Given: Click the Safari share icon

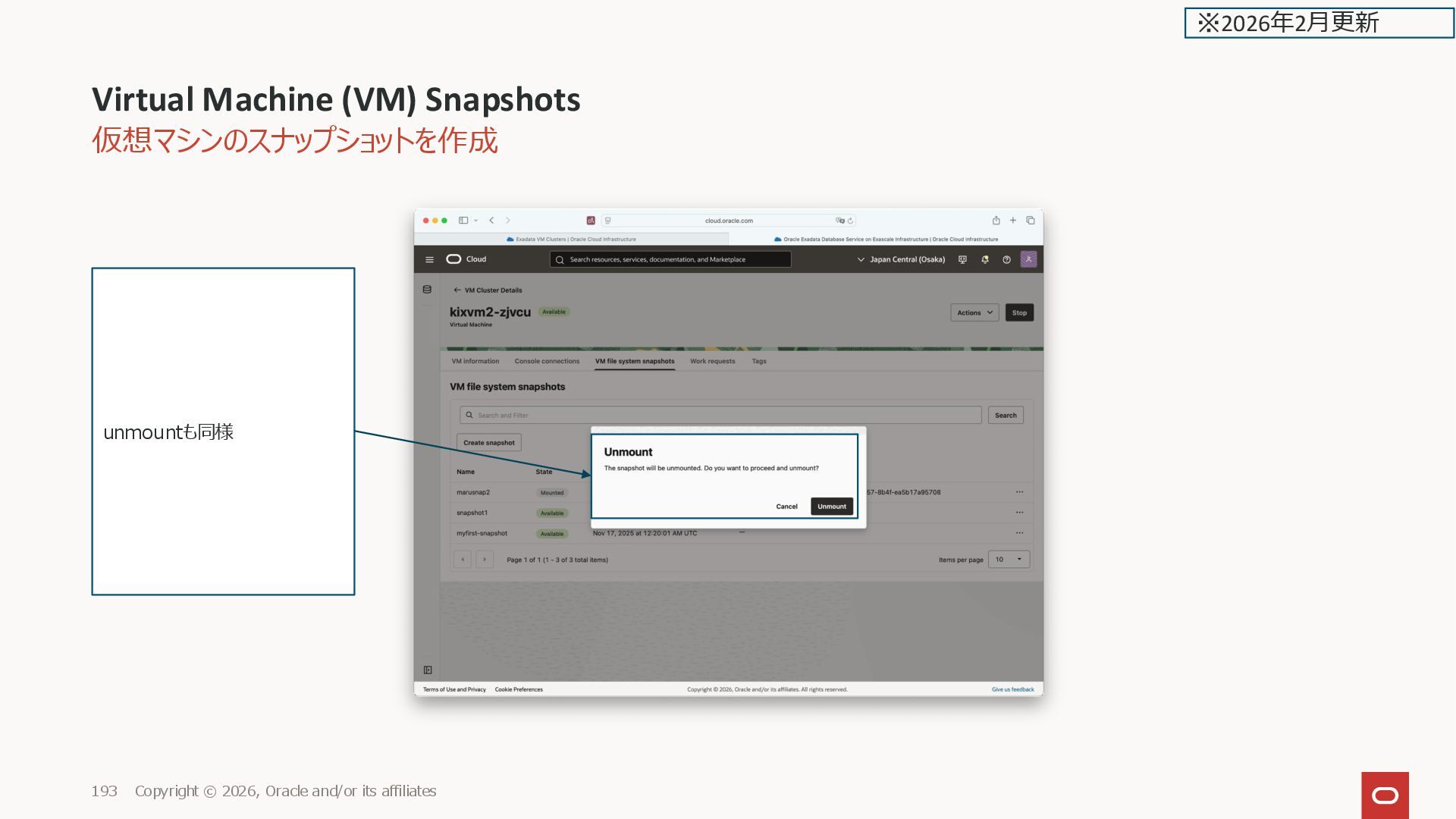Looking at the screenshot, I should click(996, 221).
